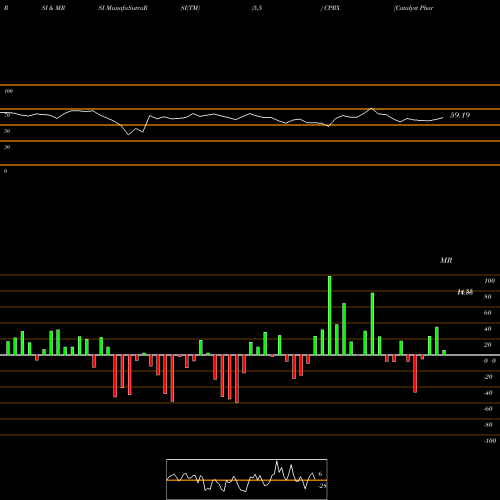Viewport: 500px width, 500px height.
Task: Click the MR axis label -20
Action: (x=488, y=377)
